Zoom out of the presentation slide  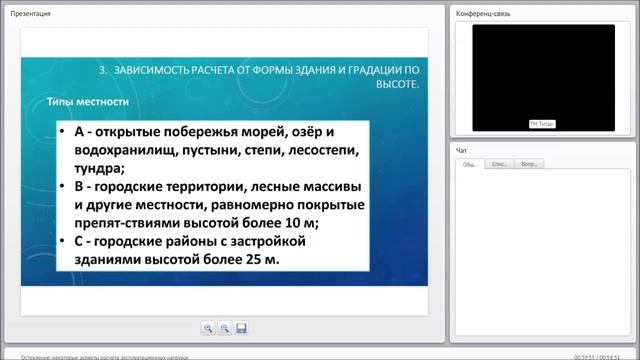pos(224,328)
